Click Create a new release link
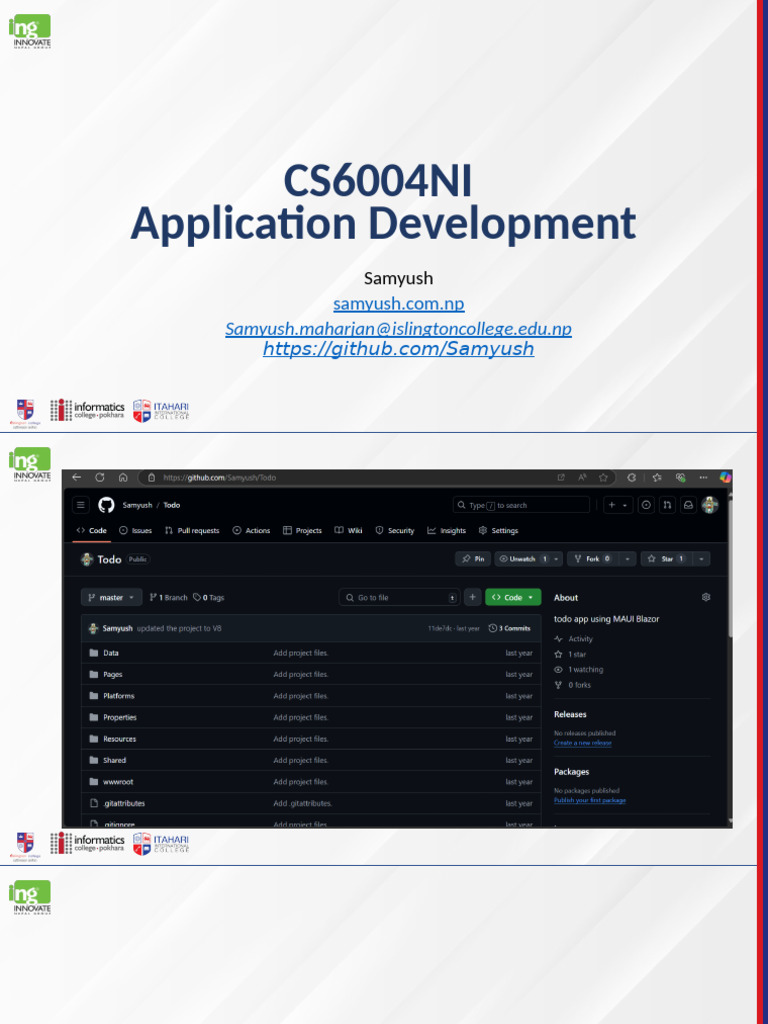Viewport: 768px width, 1024px height. tap(582, 743)
